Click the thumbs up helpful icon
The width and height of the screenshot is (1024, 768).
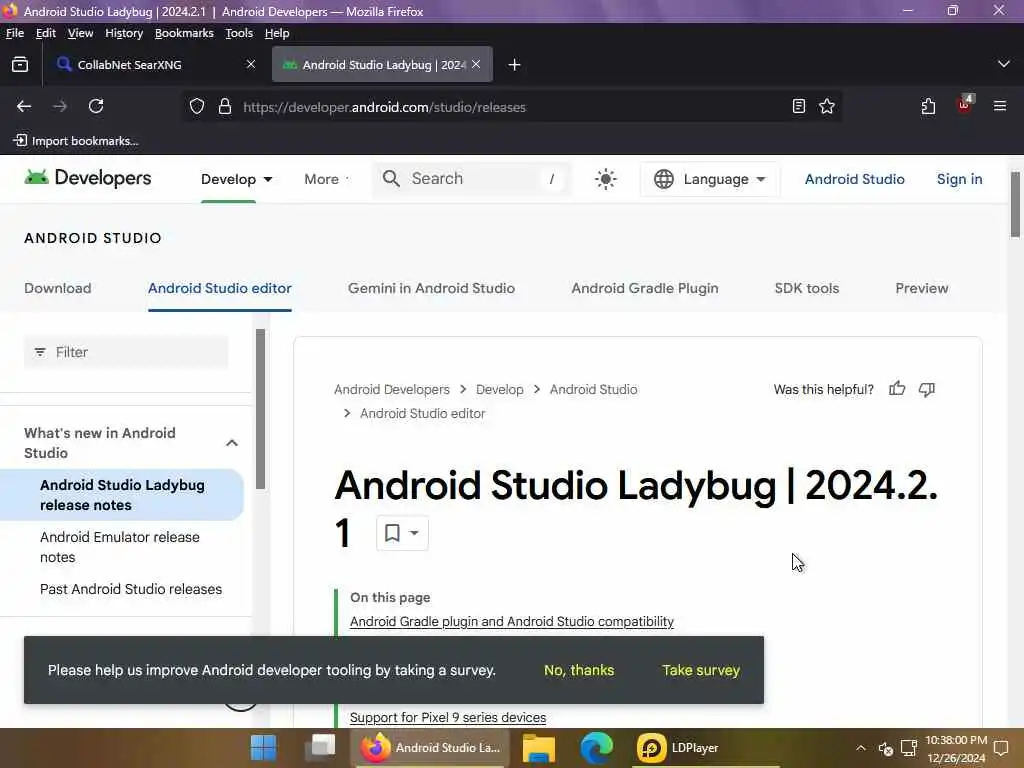point(897,389)
